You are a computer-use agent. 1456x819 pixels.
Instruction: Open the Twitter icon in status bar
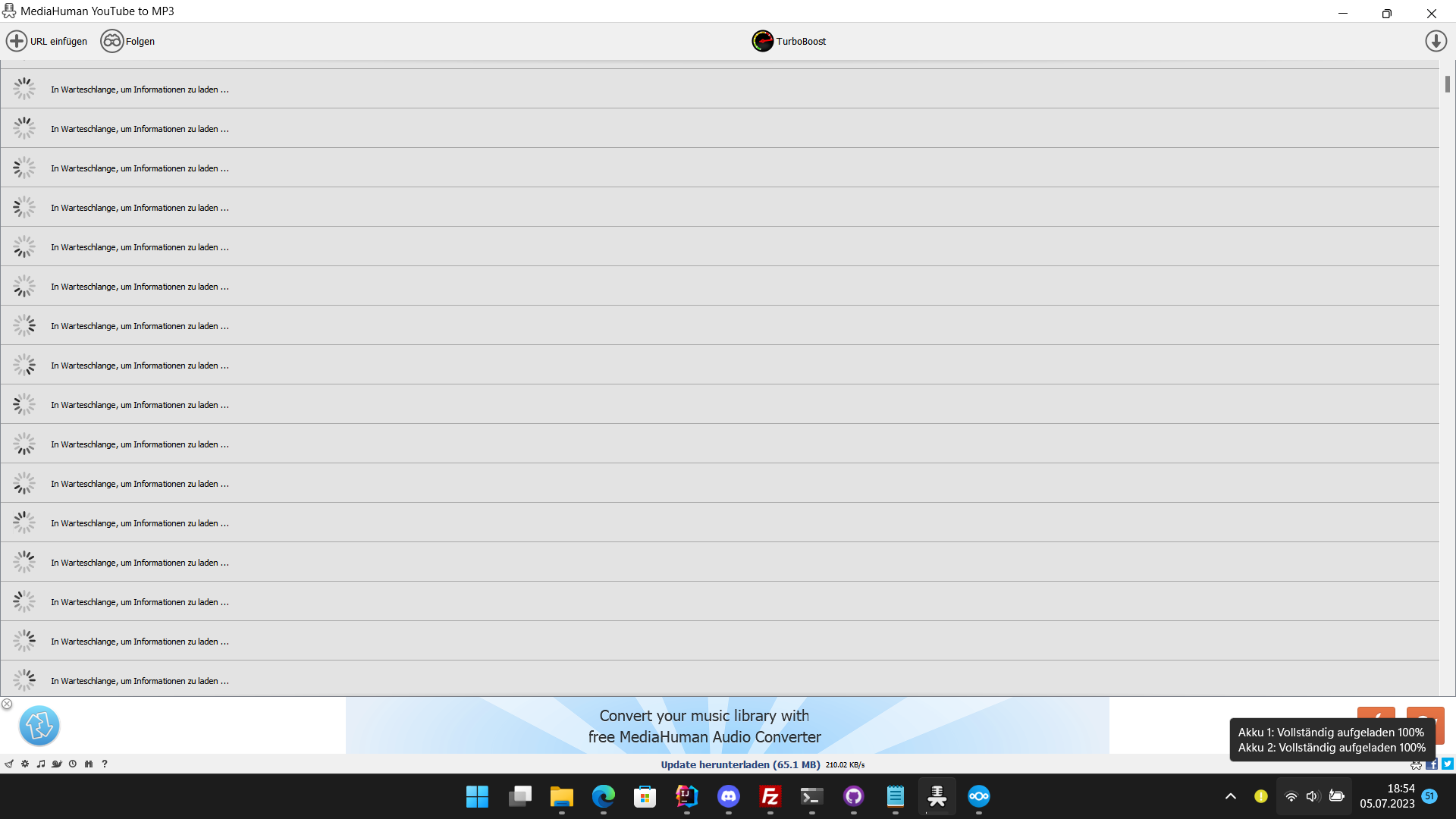click(x=1448, y=764)
